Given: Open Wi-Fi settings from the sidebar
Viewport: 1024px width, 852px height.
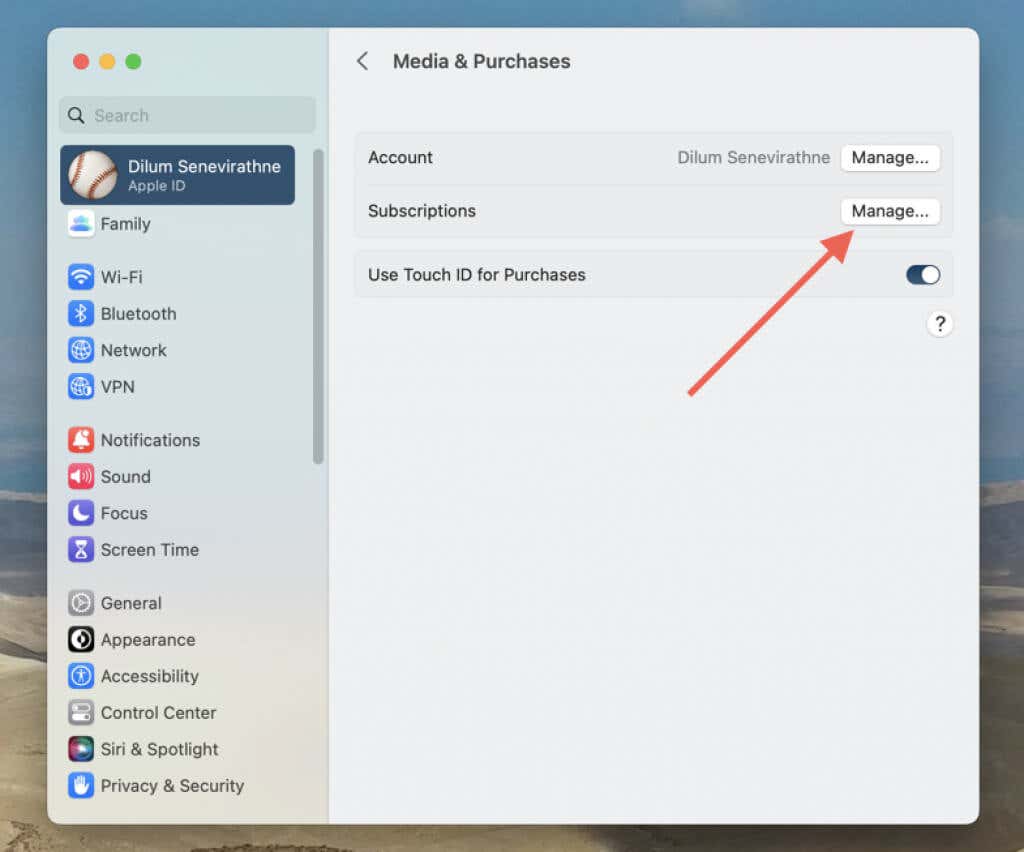Looking at the screenshot, I should pos(122,277).
